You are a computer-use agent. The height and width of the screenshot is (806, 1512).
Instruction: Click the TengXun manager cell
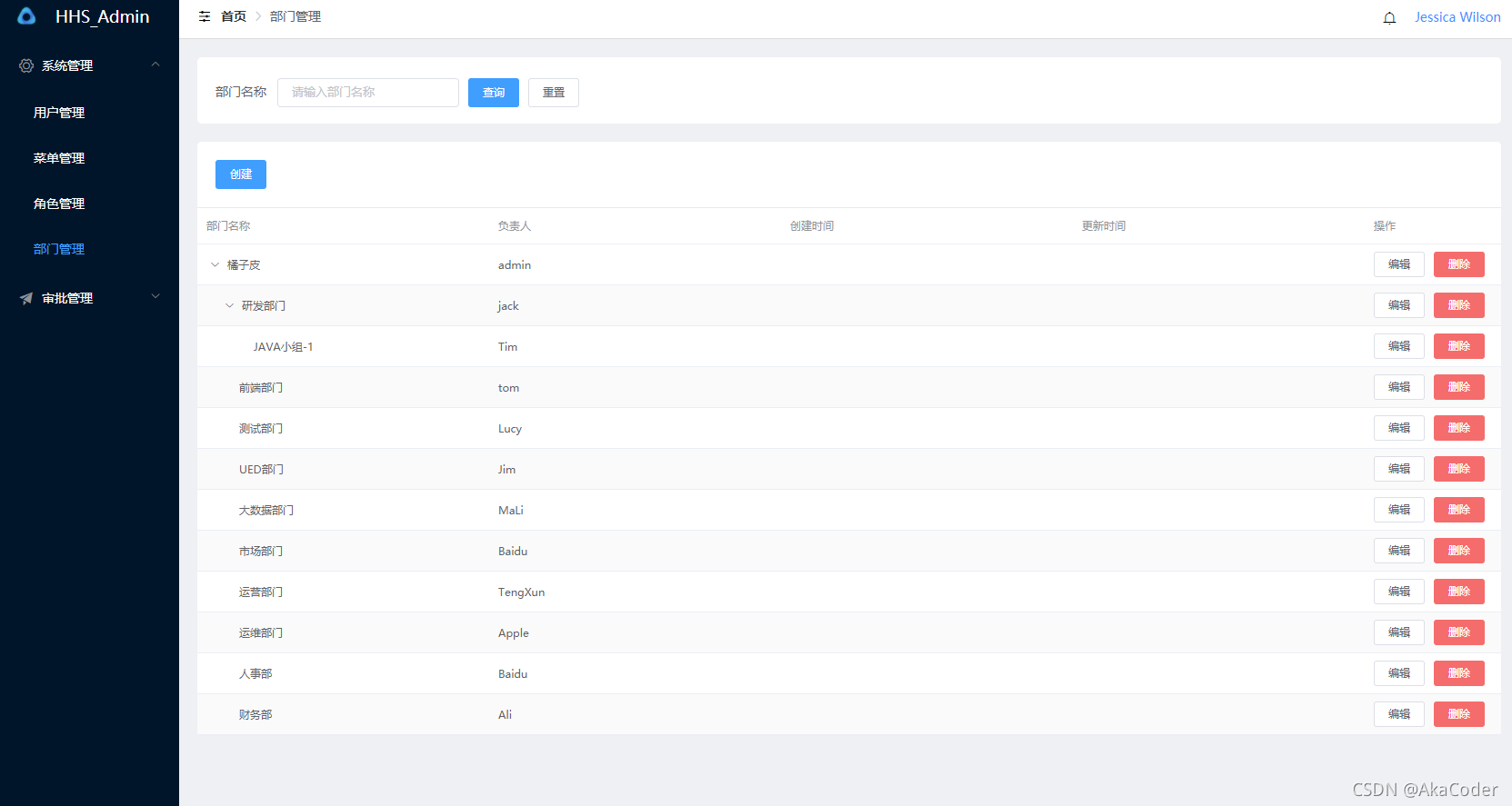click(522, 592)
